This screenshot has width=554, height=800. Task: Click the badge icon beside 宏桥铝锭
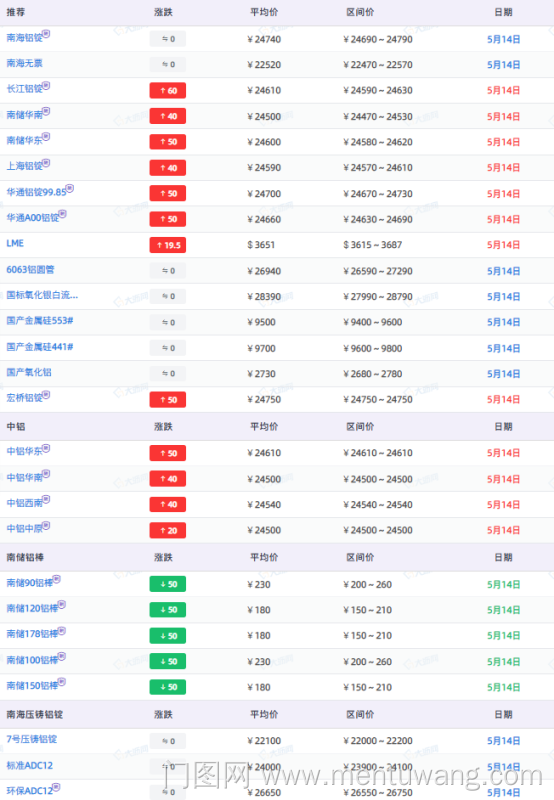[46, 394]
